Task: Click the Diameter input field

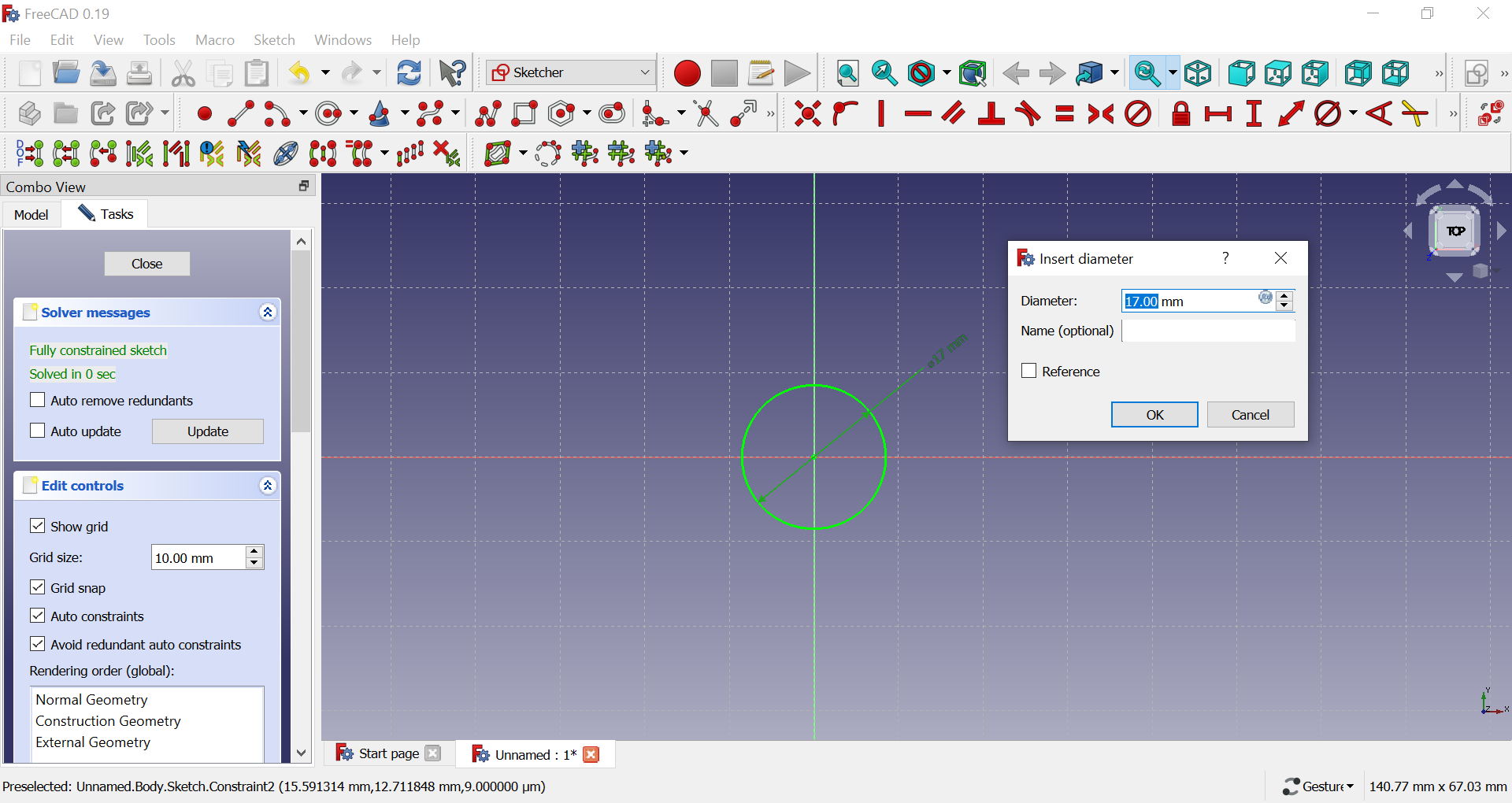Action: coord(1189,301)
